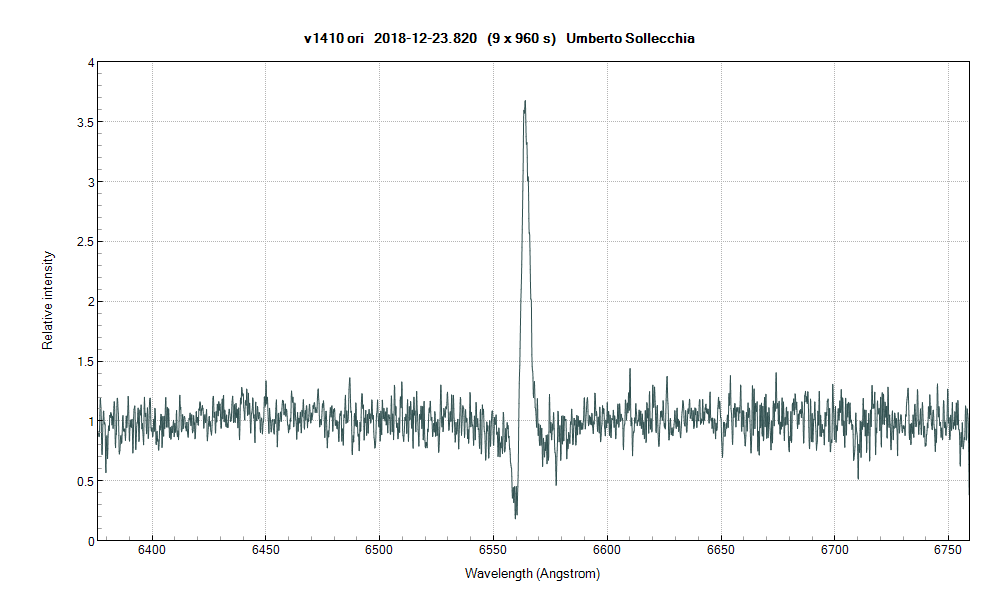Click the 6700 wavelength tick label
The image size is (1000, 606).
pos(834,550)
